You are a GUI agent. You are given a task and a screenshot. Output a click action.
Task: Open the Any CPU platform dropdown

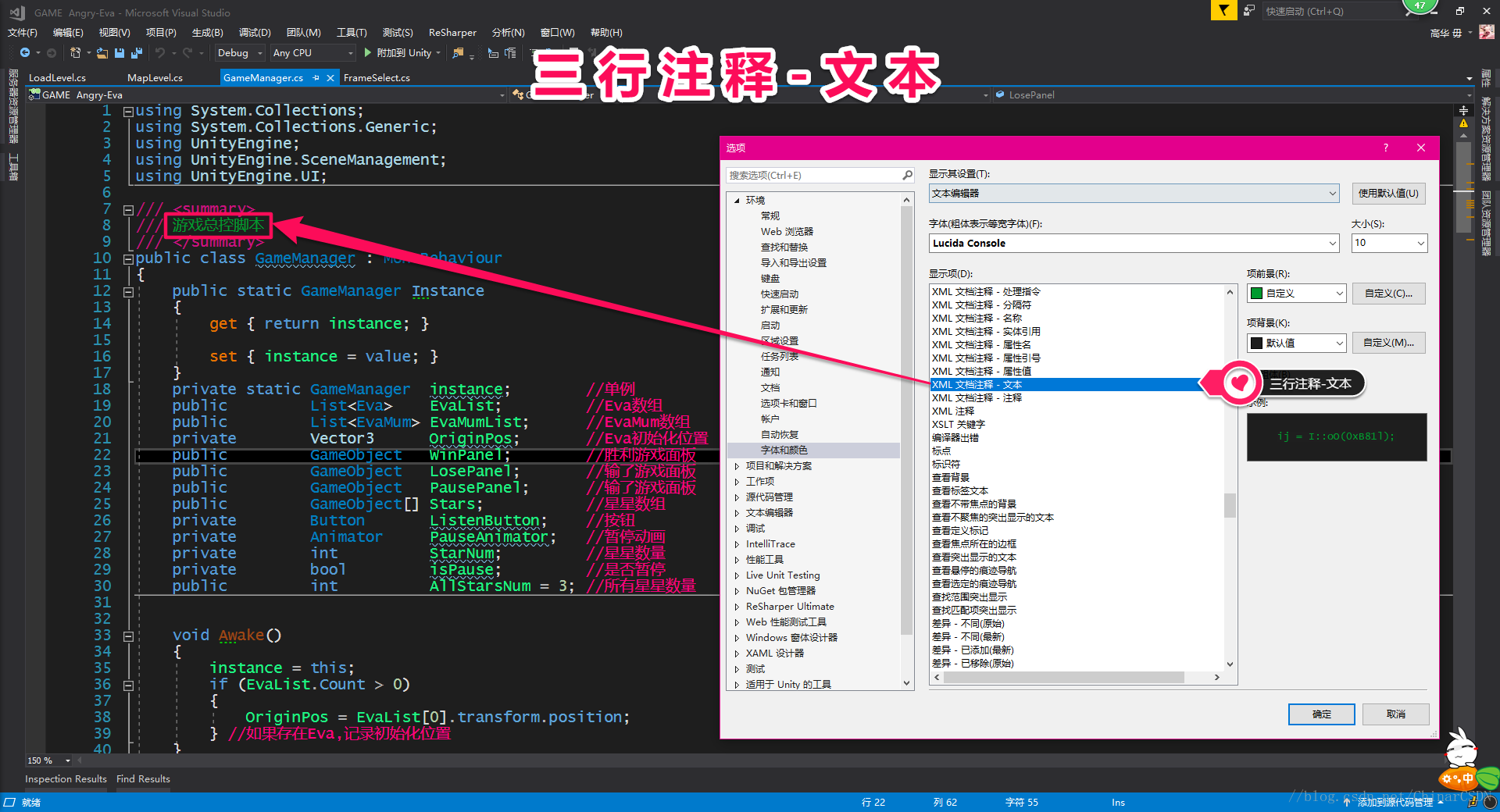[312, 52]
